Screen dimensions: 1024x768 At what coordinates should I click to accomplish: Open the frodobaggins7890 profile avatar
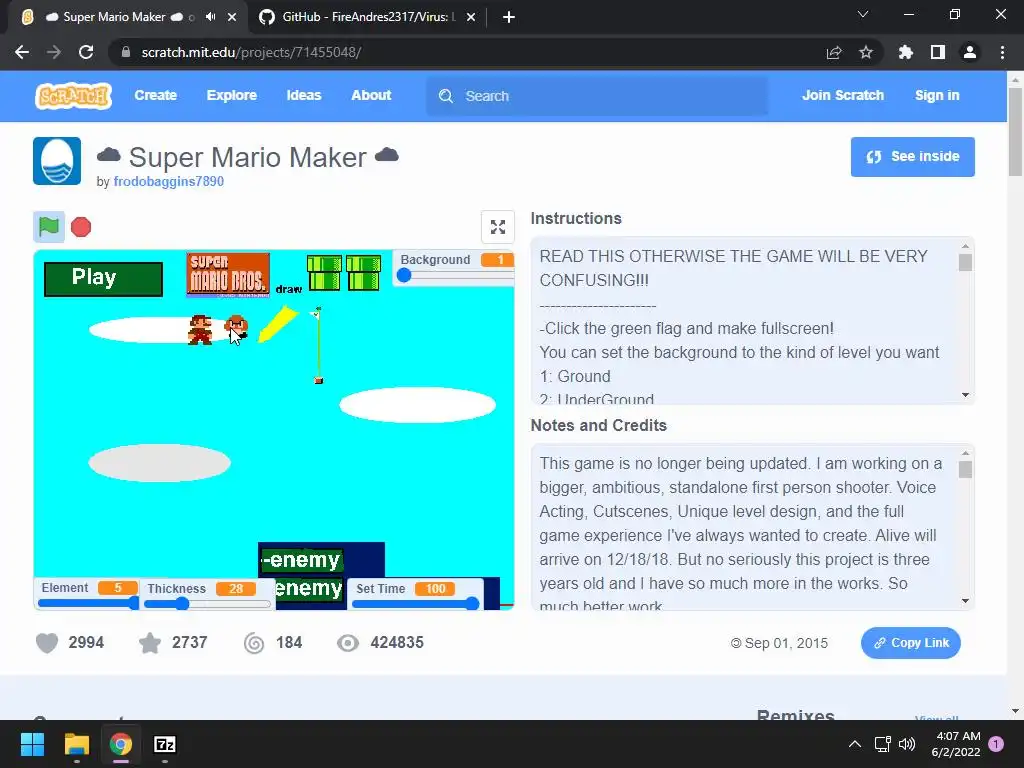point(57,161)
